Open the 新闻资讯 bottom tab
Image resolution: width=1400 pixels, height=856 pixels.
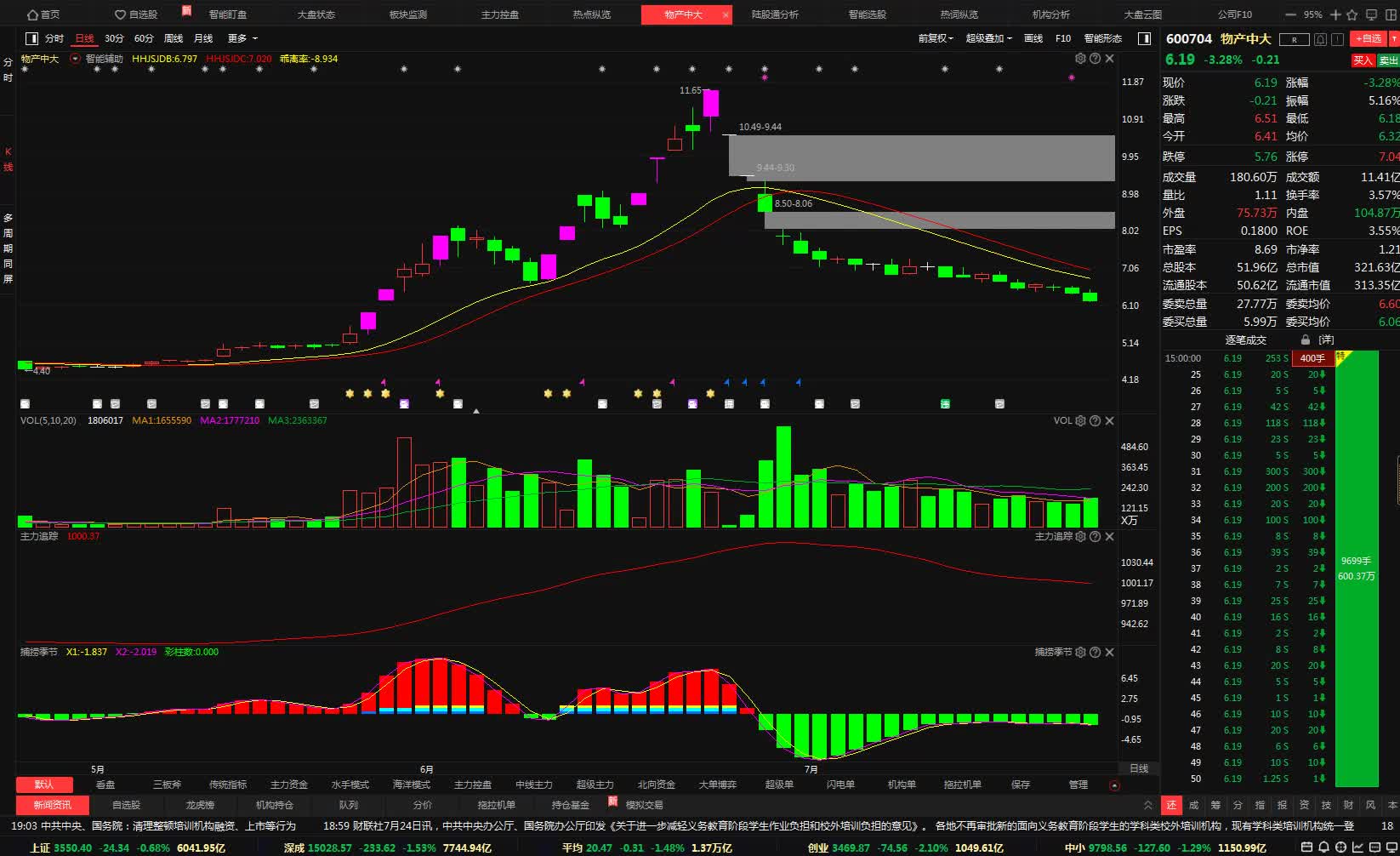pyautogui.click(x=53, y=805)
